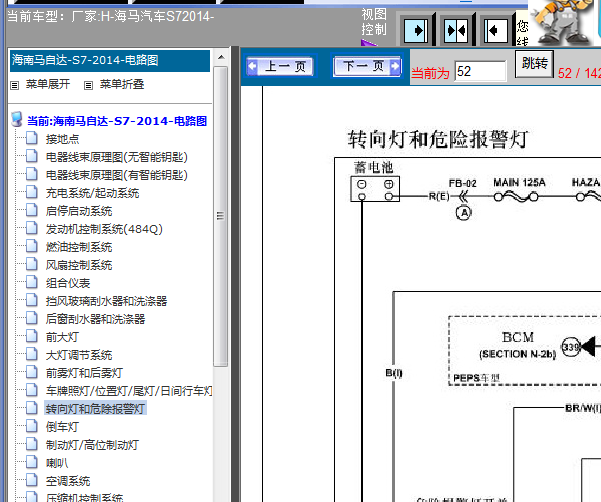Click page icon beside 倒车灯
This screenshot has width=601, height=502.
click(x=32, y=426)
